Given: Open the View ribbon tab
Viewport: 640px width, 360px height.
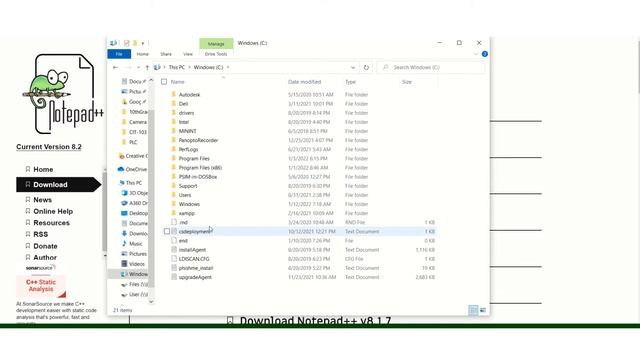Looking at the screenshot, I should coord(188,54).
